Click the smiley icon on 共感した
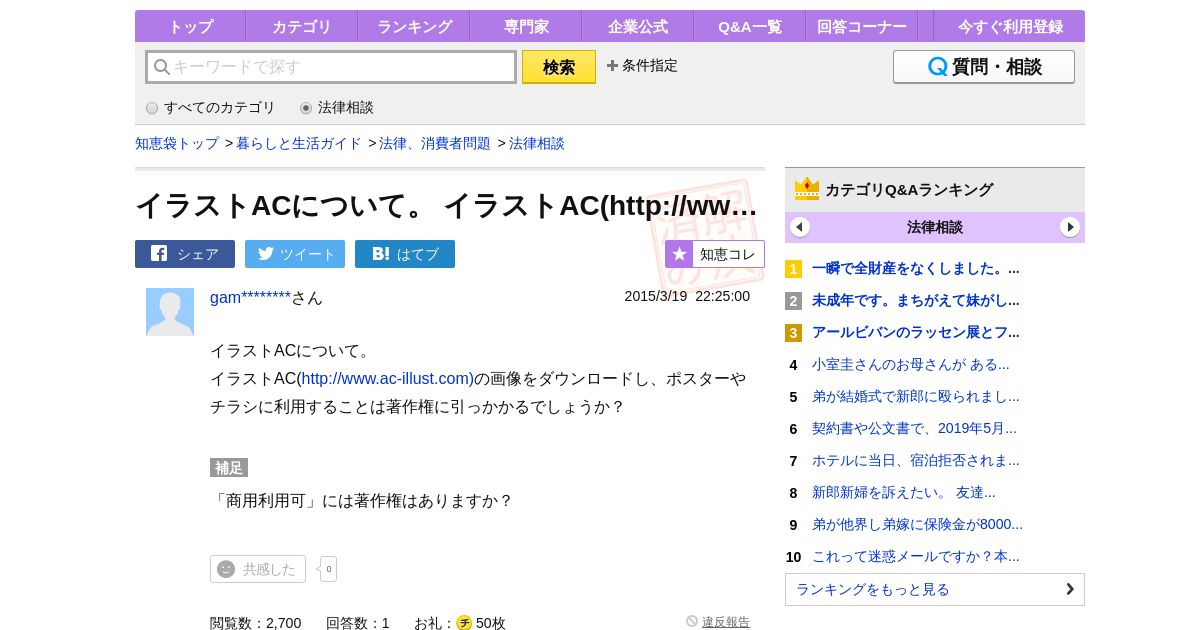Screen dimensions: 1200x630 point(226,569)
